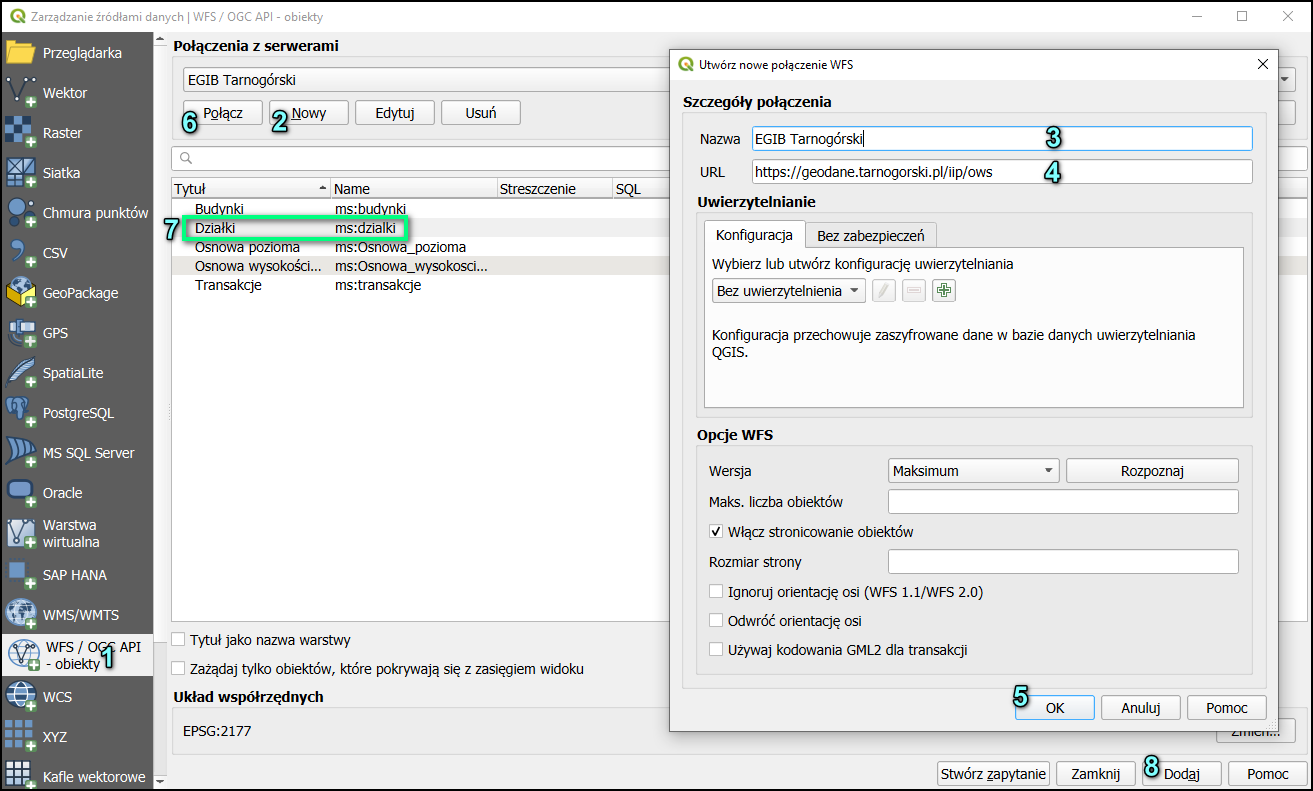Open the PostgreSQL data source icon

pyautogui.click(x=22, y=412)
